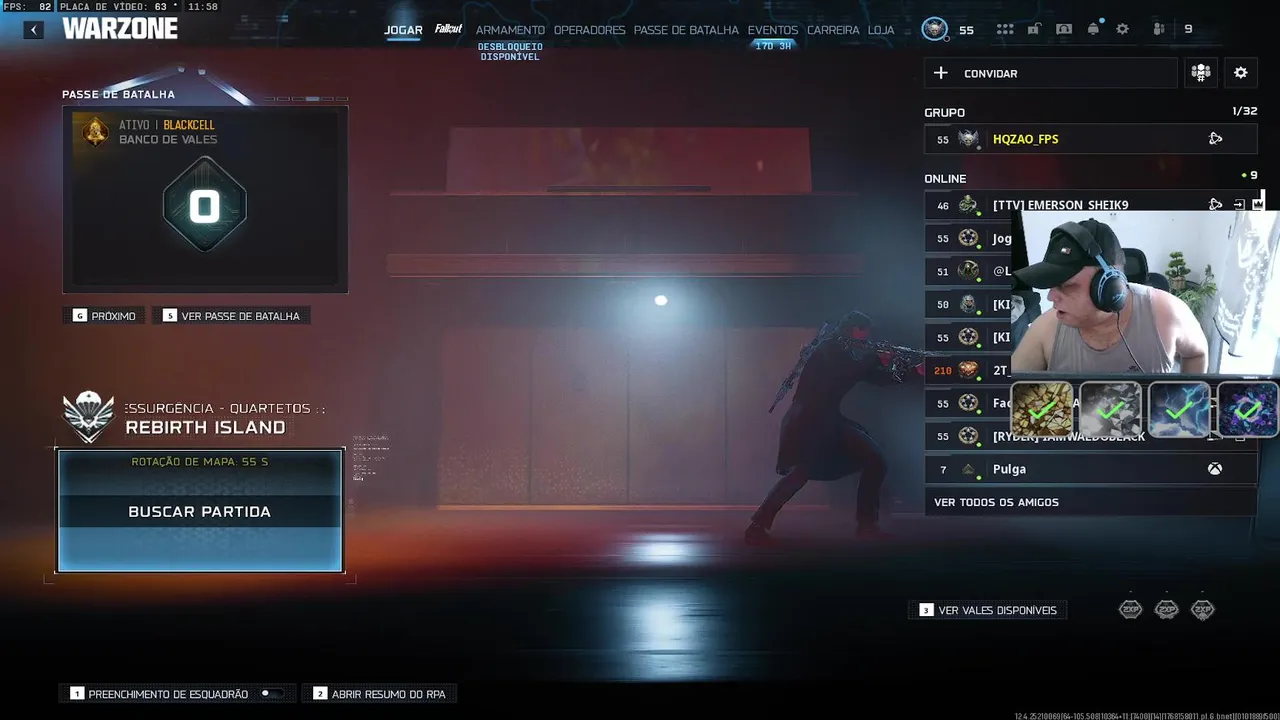Click VER TODOS OS AMIGOS

(x=1090, y=502)
